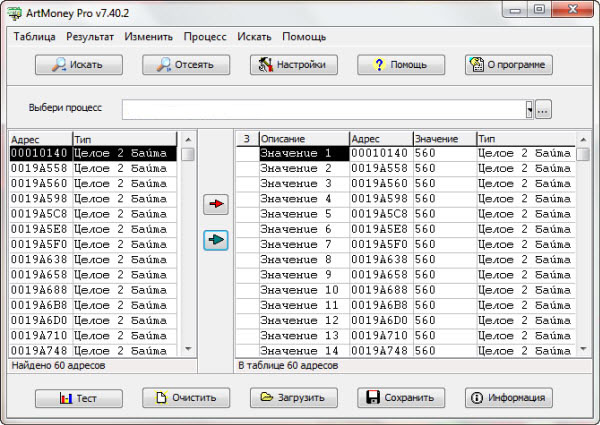This screenshot has height=425, width=600.
Task: Click the Сохранить save button
Action: pyautogui.click(x=400, y=397)
